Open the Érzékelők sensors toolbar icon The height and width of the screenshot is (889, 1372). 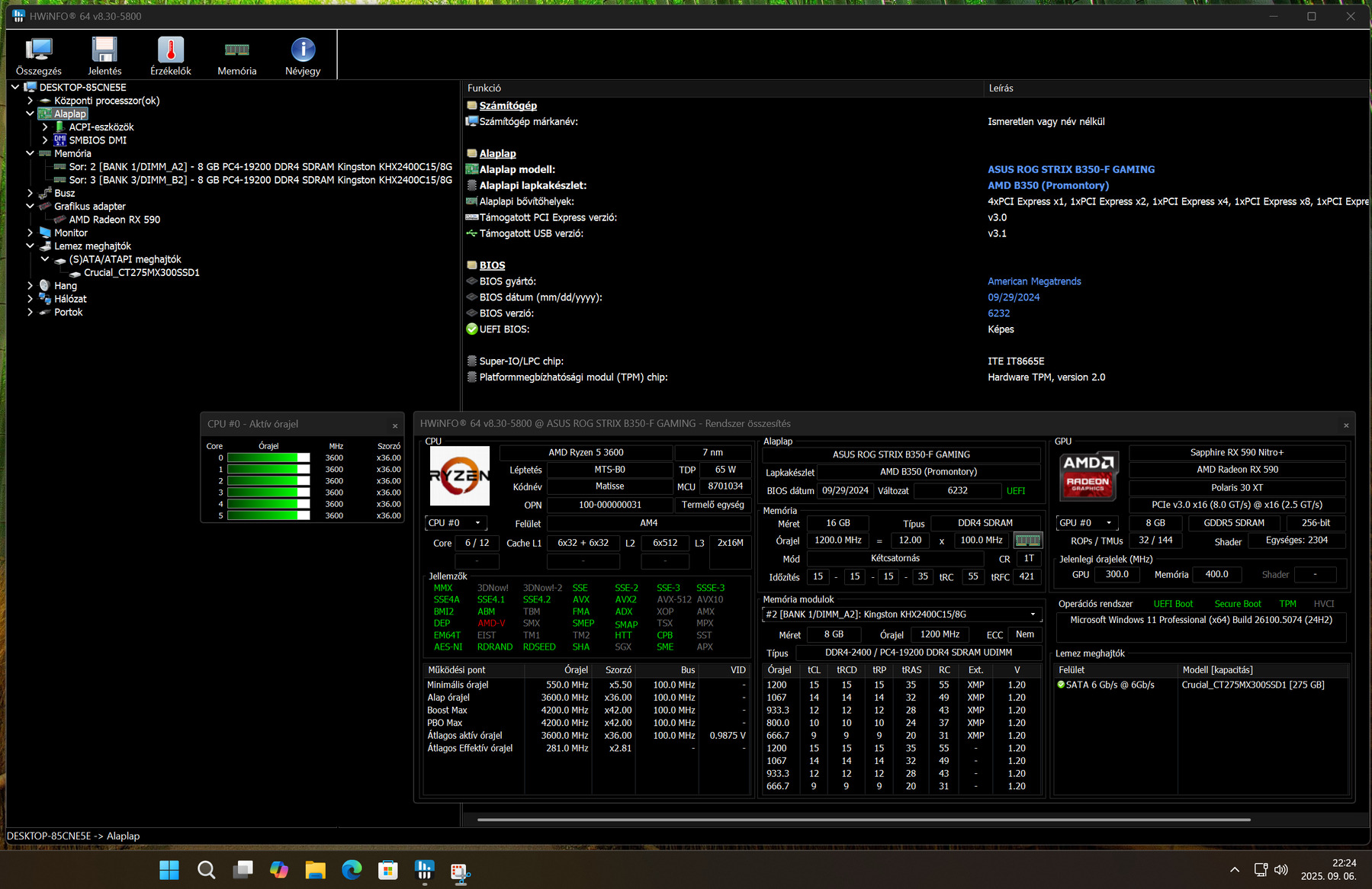tap(171, 56)
